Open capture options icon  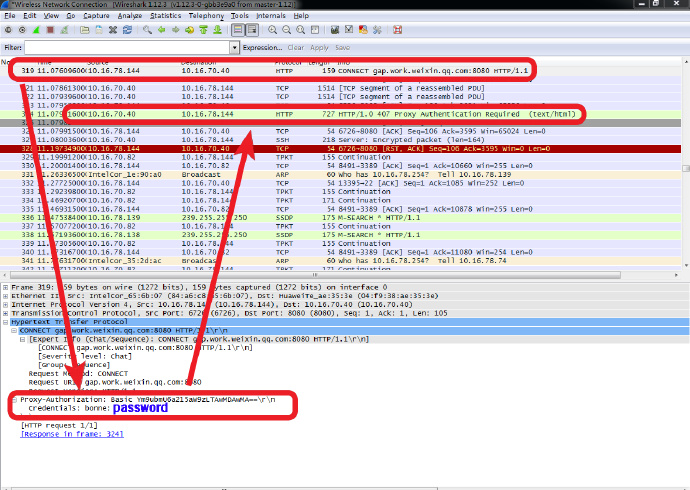[22, 30]
